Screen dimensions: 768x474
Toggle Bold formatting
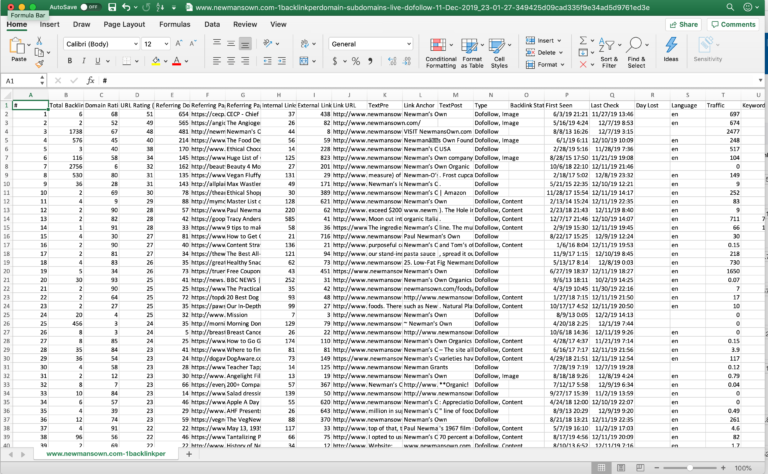(x=70, y=61)
